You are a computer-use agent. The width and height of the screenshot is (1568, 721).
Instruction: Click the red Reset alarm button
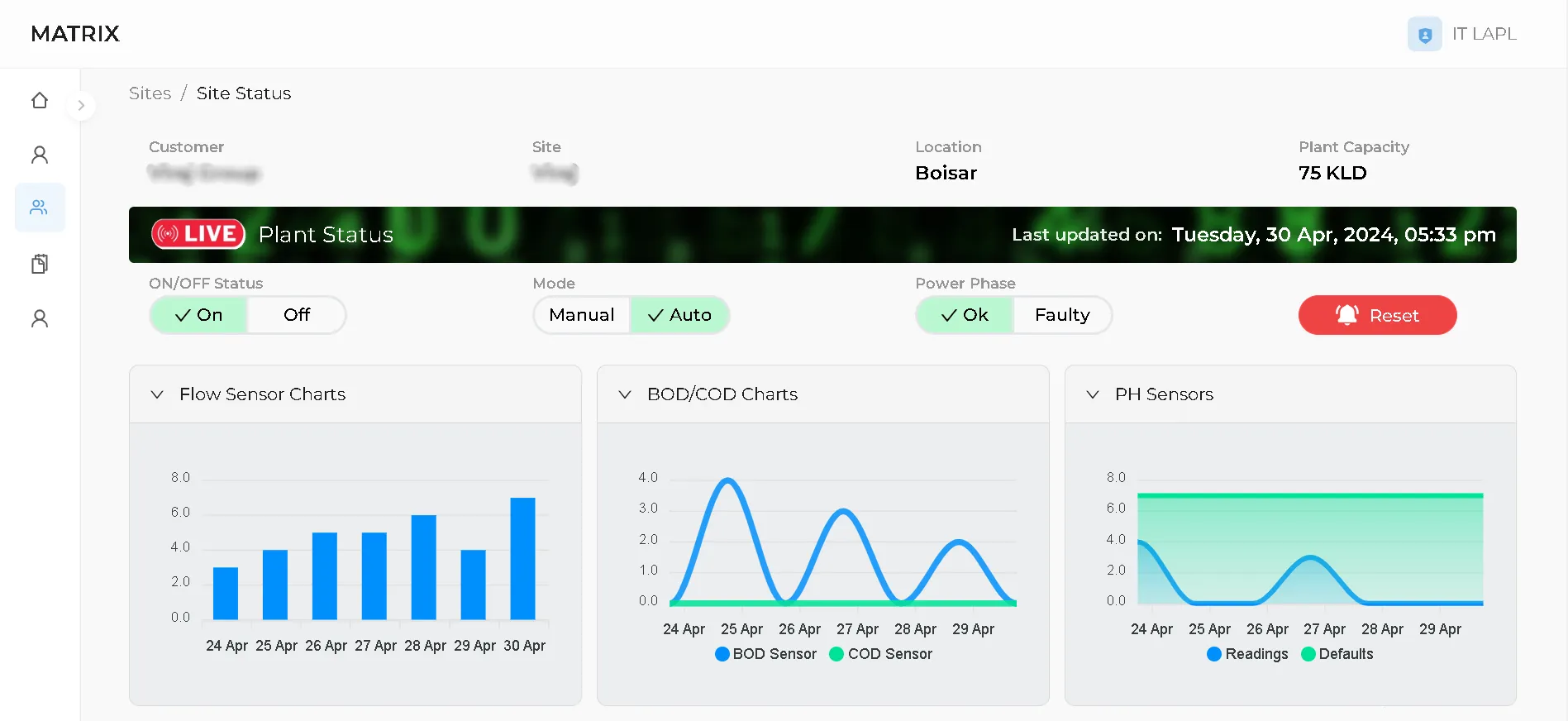pos(1377,315)
